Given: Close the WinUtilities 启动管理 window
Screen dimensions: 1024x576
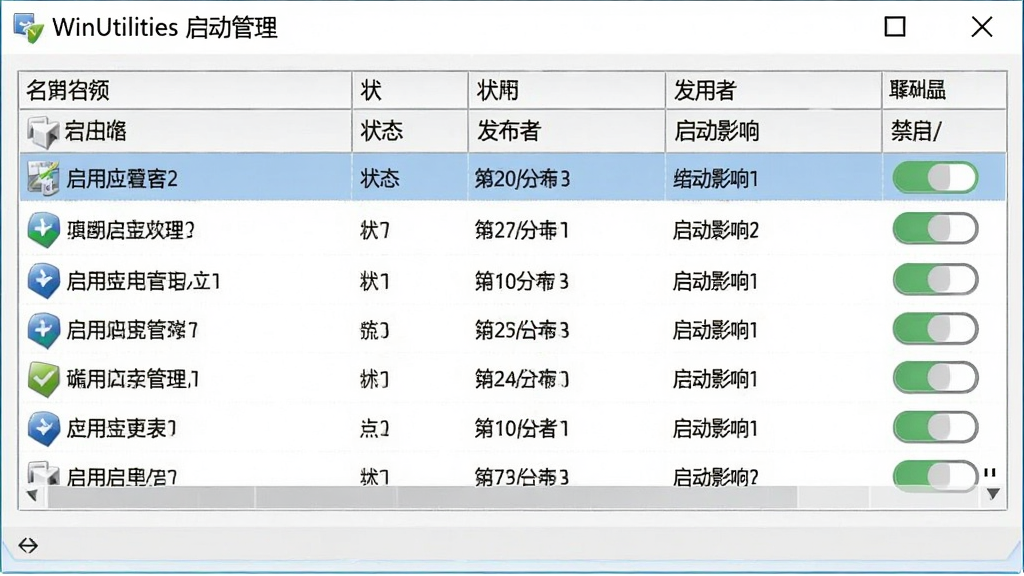Looking at the screenshot, I should coord(982,27).
